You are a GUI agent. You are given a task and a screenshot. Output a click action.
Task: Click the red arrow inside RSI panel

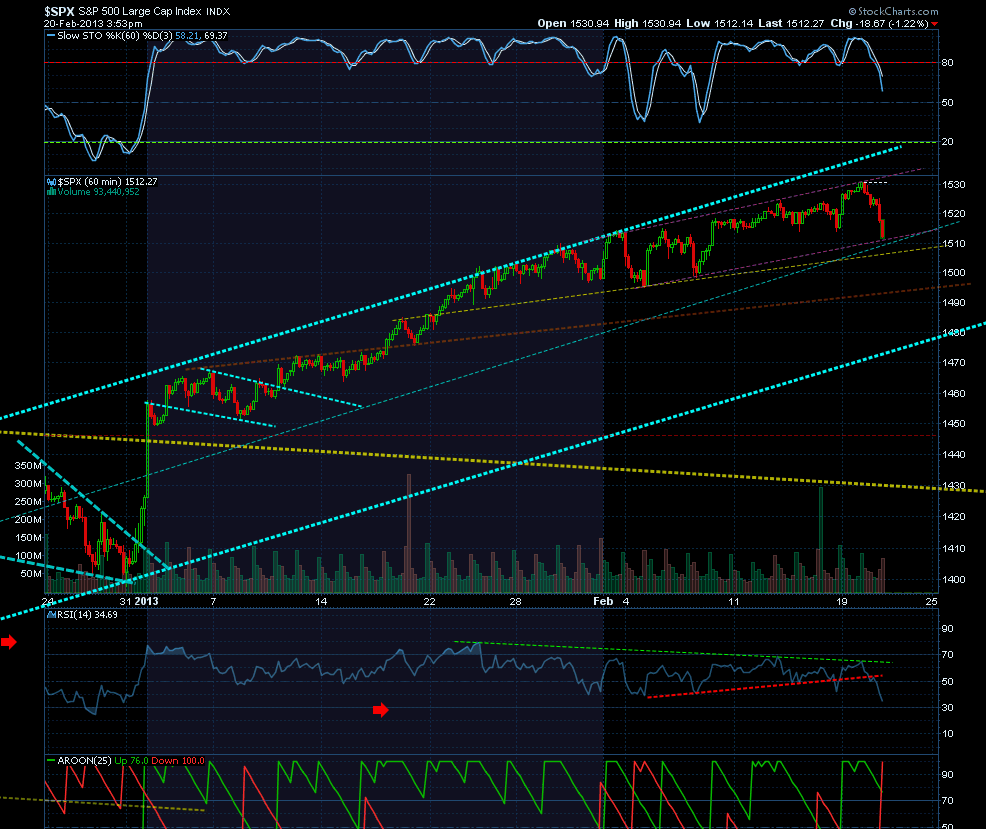(x=380, y=710)
